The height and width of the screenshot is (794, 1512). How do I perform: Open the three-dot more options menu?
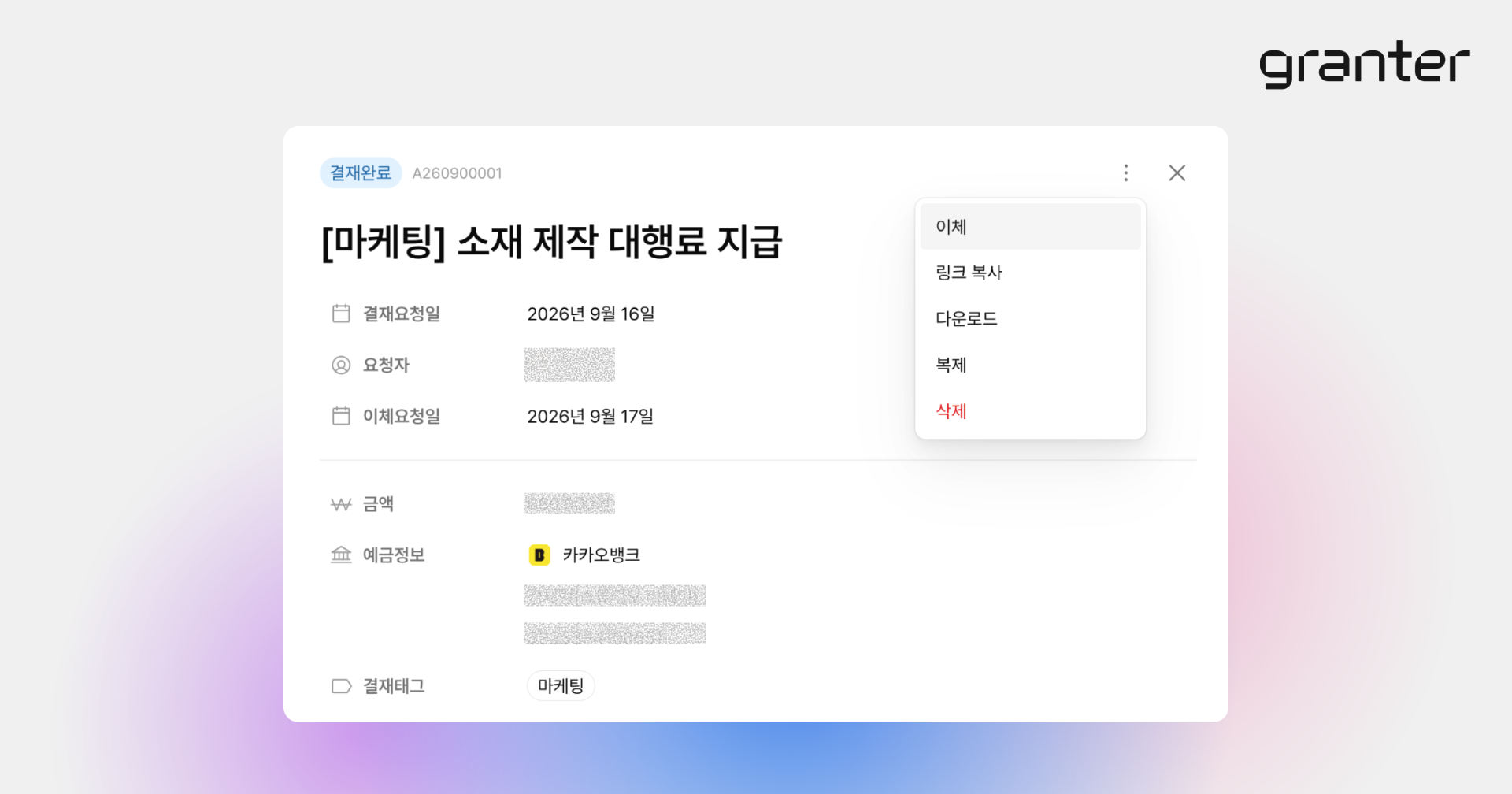[x=1126, y=173]
